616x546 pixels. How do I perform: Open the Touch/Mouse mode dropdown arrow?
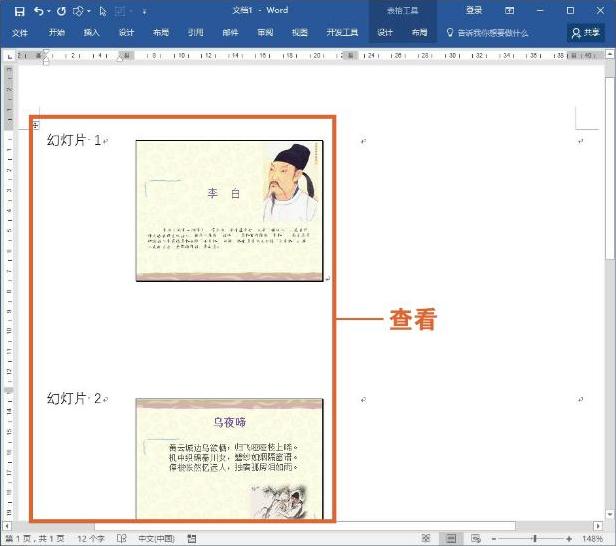(89, 11)
